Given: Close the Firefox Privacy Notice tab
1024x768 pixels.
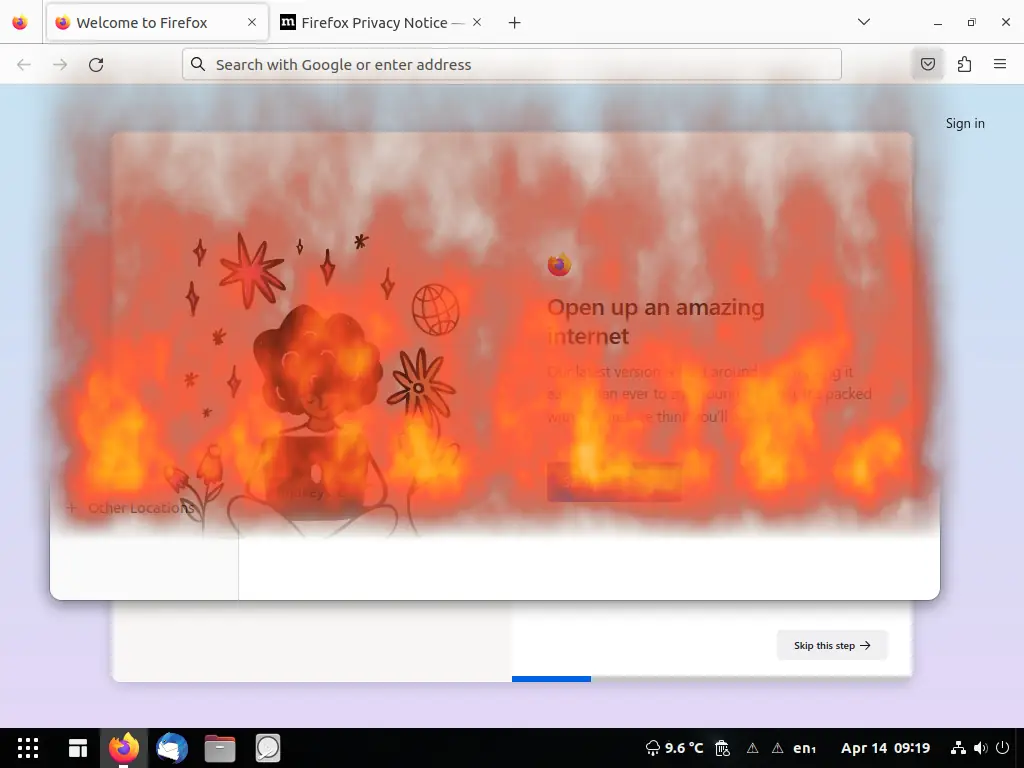Looking at the screenshot, I should pyautogui.click(x=477, y=22).
